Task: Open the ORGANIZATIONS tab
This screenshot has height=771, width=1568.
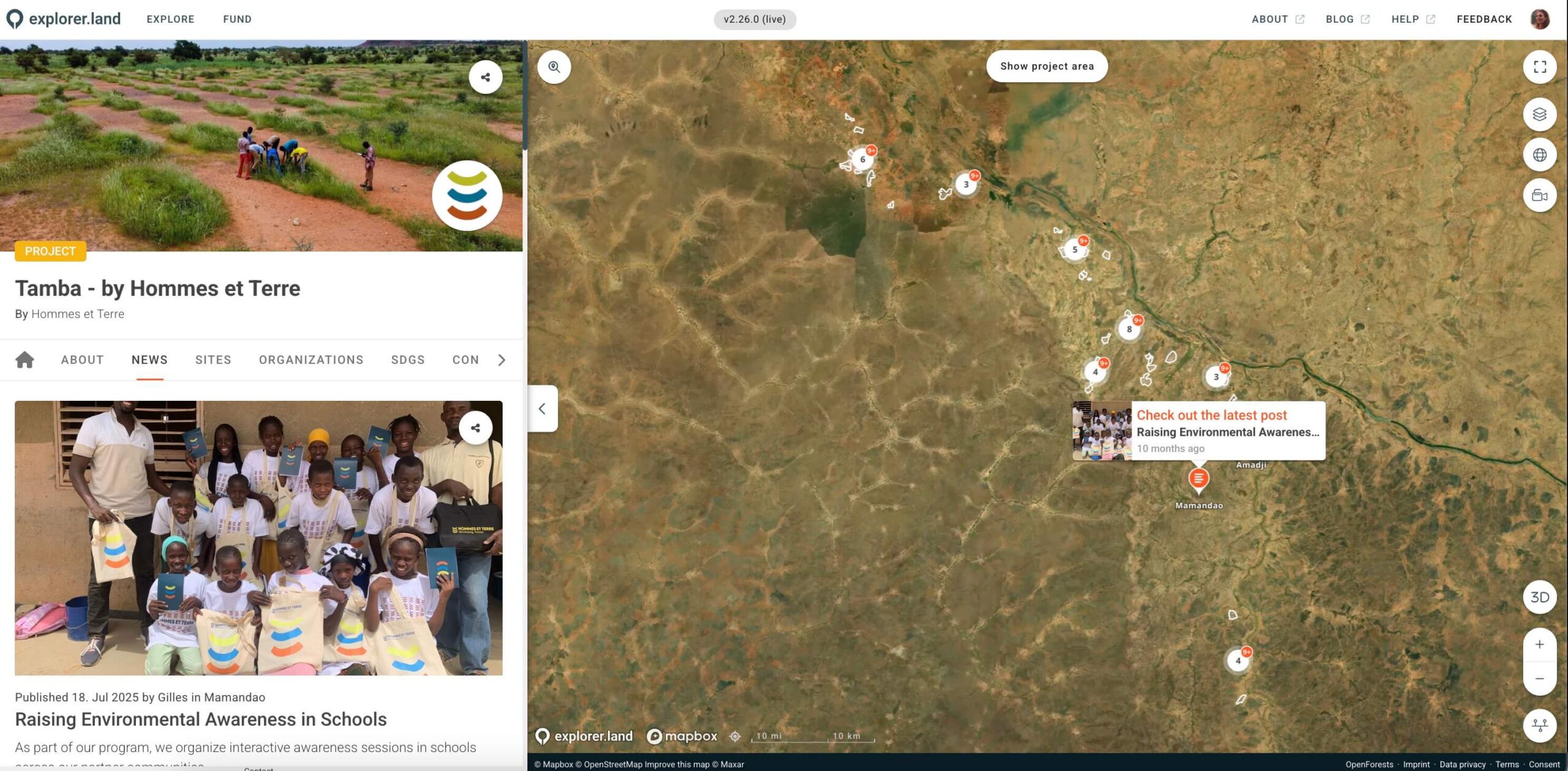Action: (311, 360)
